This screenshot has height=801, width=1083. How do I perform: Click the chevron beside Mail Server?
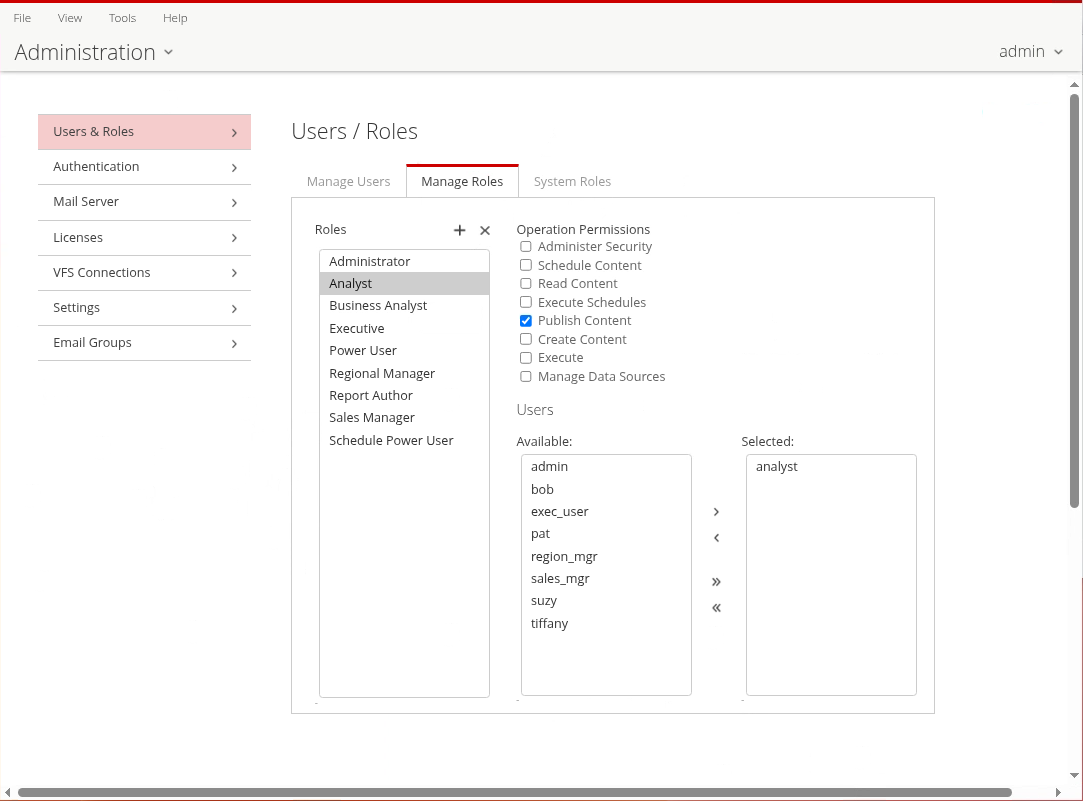pyautogui.click(x=234, y=203)
